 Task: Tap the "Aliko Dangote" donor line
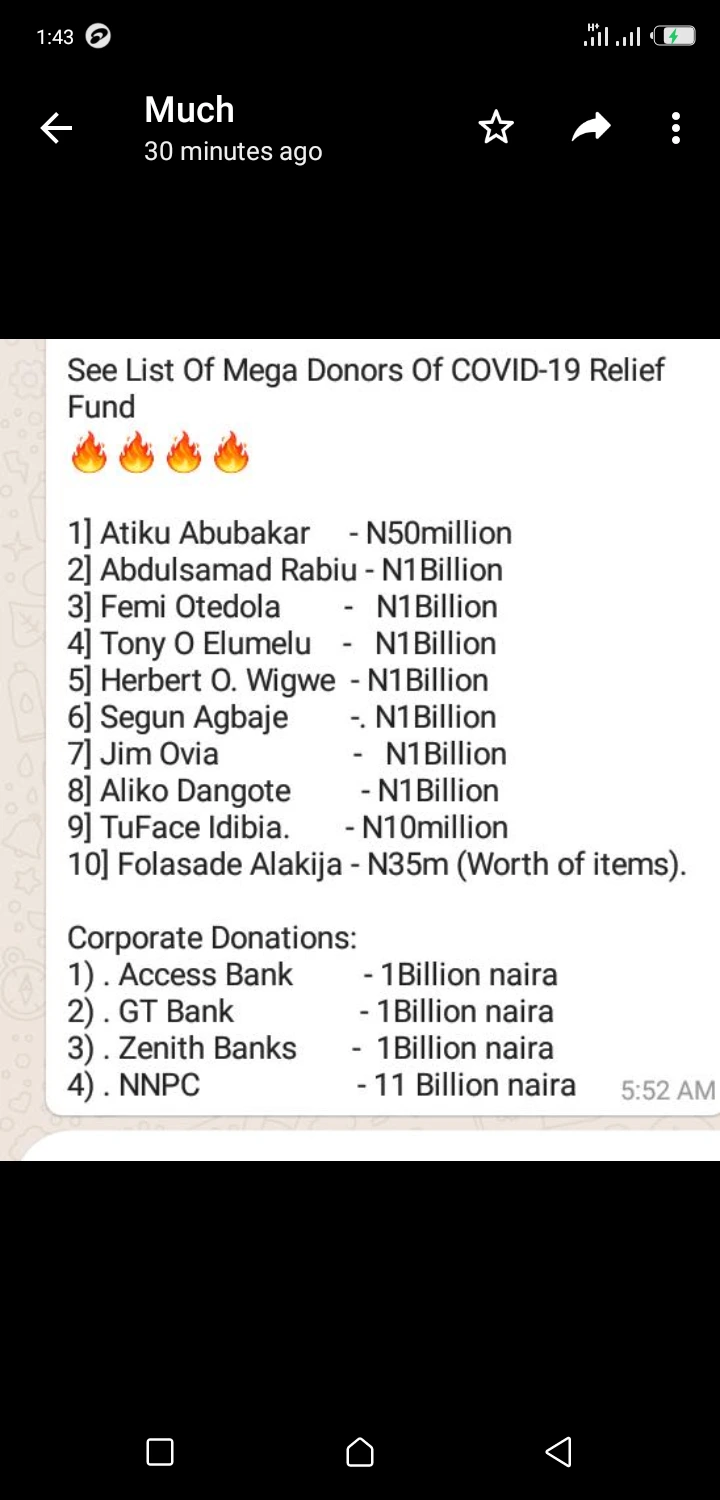pyautogui.click(x=283, y=790)
